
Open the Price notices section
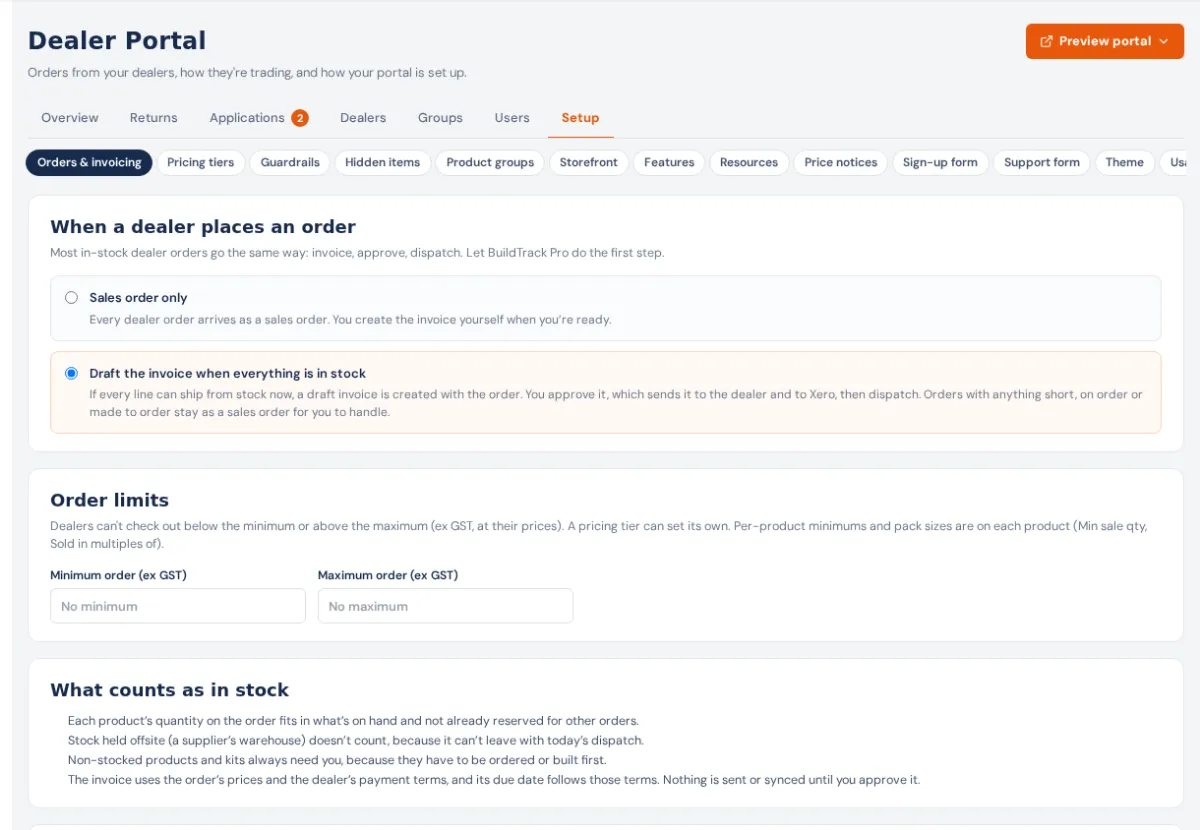(x=841, y=162)
